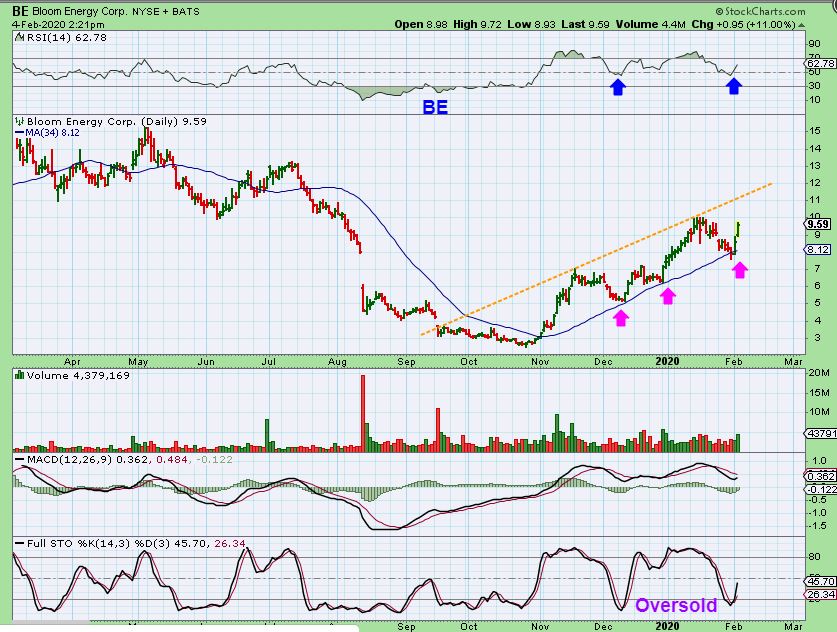The height and width of the screenshot is (632, 837).
Task: Click the 26.34 tag on the stochastic axis
Action: (x=822, y=595)
